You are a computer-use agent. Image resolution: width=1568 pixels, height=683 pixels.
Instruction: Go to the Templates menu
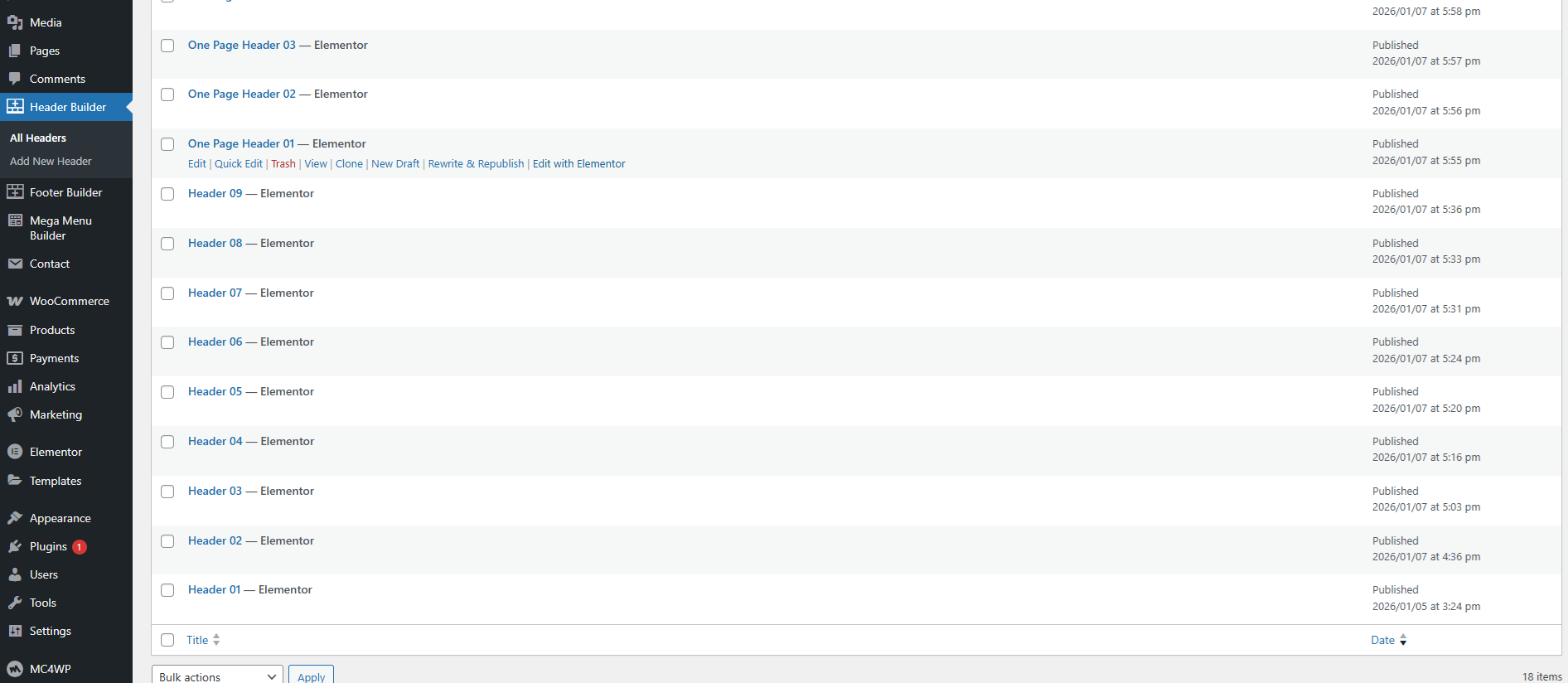pyautogui.click(x=56, y=481)
